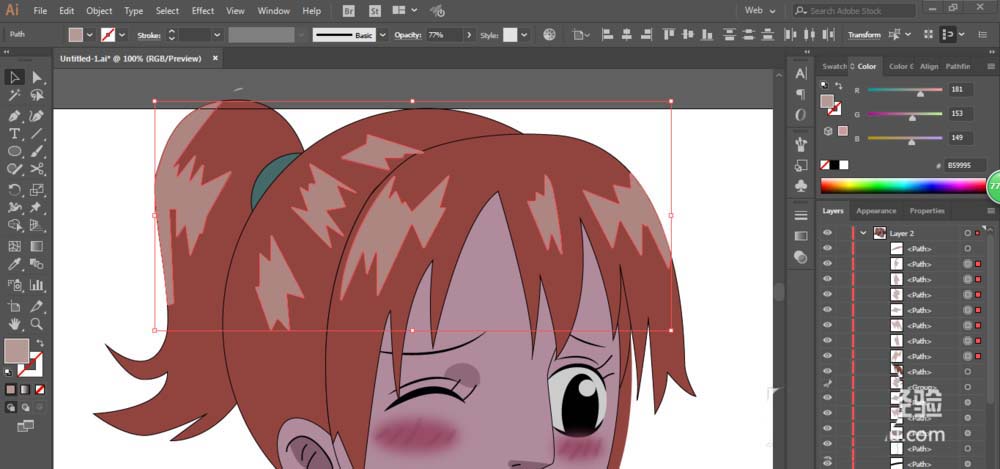Expand the Opacity value arrow
1000x469 pixels.
[469, 35]
